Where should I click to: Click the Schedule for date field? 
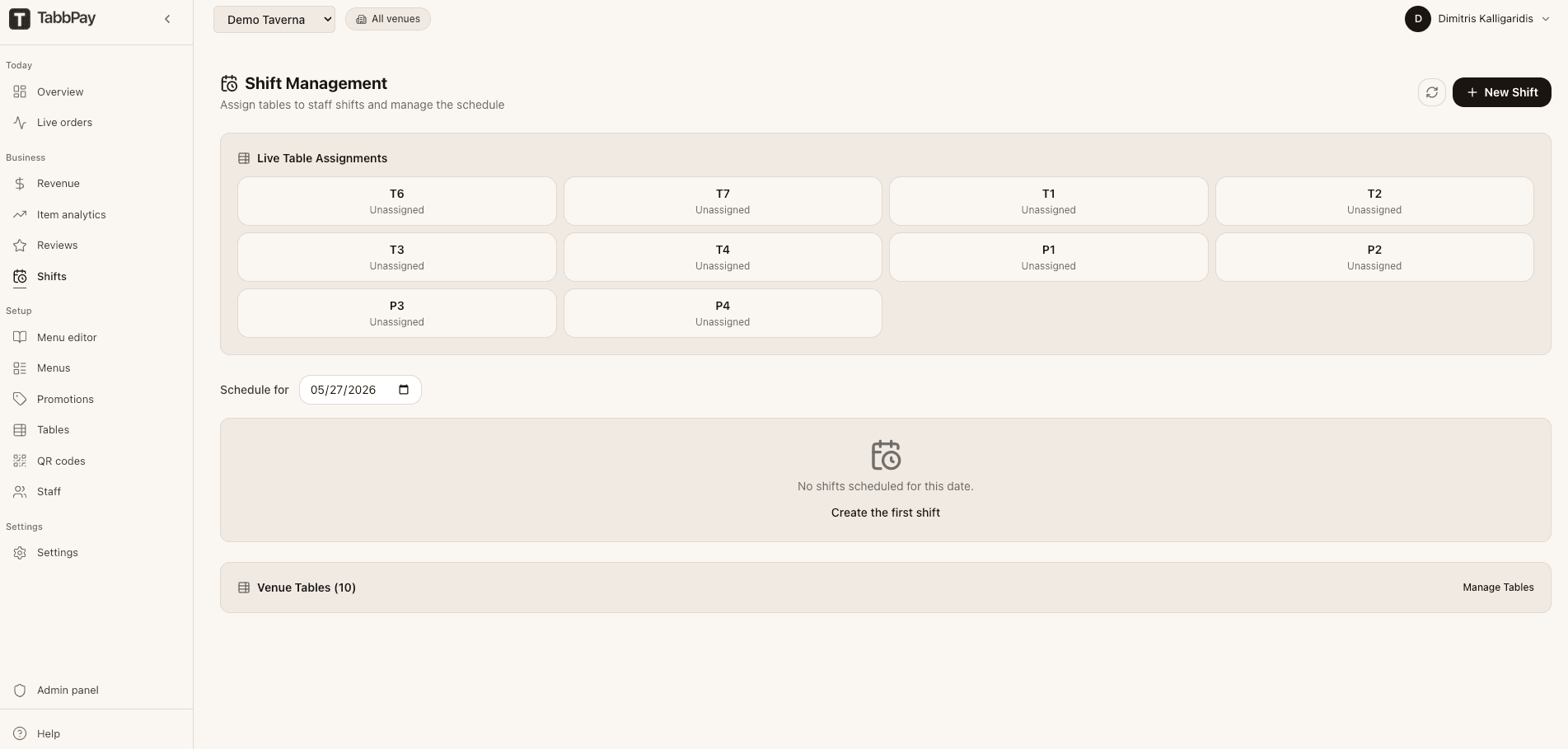click(x=360, y=390)
